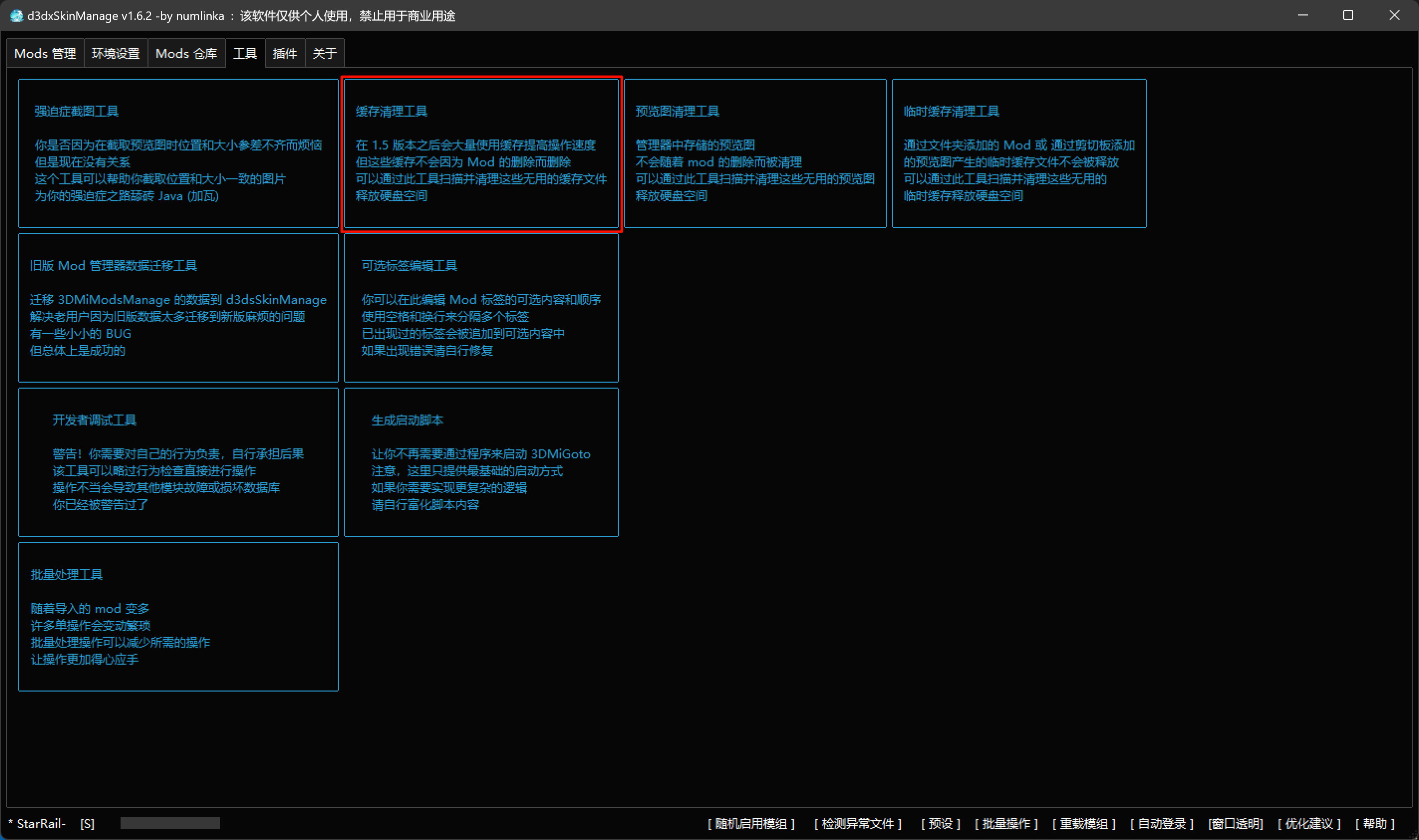Show the 关于 tab
Image resolution: width=1419 pixels, height=840 pixels.
click(324, 53)
